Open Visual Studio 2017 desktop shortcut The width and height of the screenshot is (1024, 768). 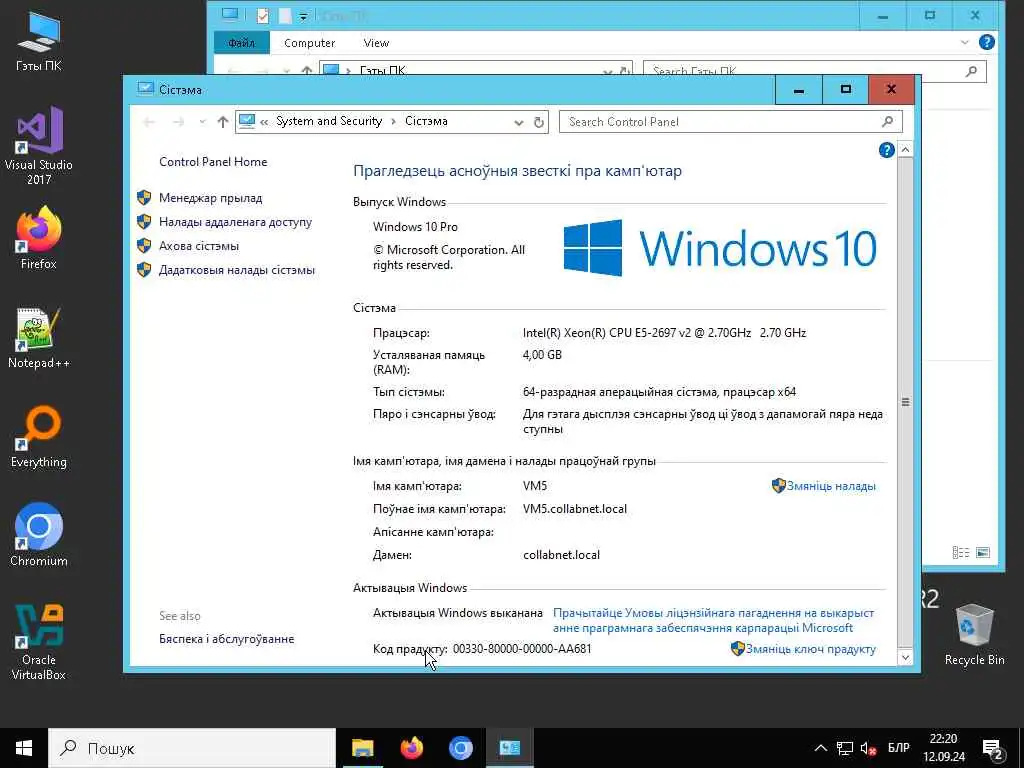tap(39, 146)
